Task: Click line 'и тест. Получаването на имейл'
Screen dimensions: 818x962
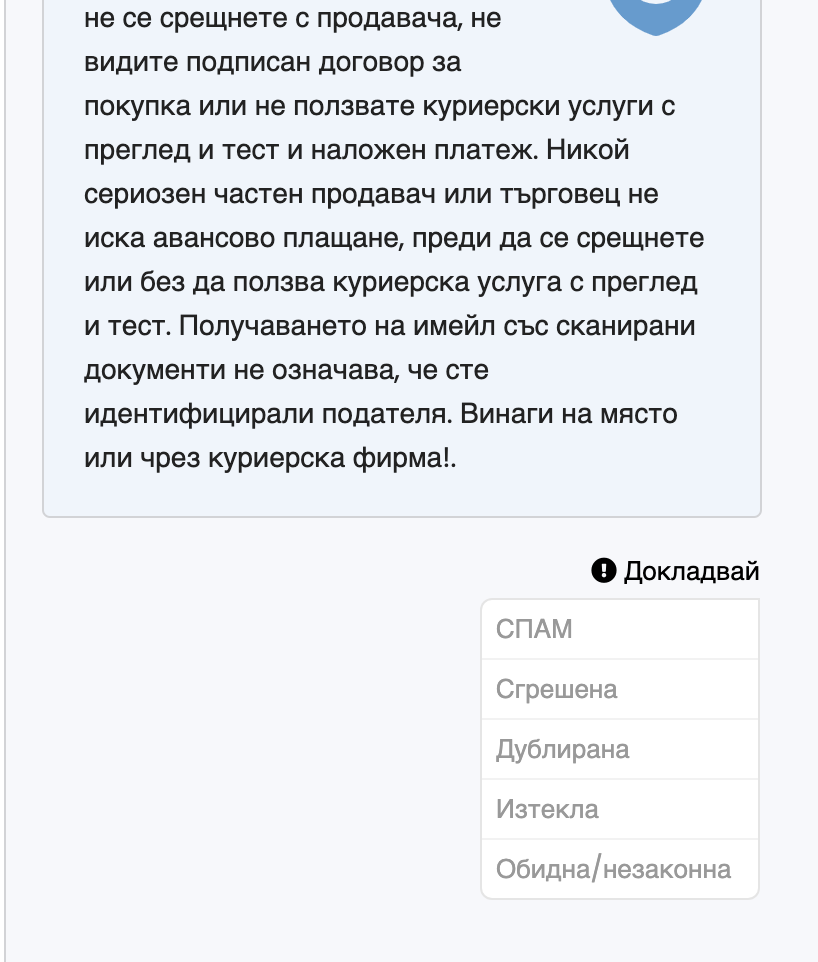Action: (390, 326)
